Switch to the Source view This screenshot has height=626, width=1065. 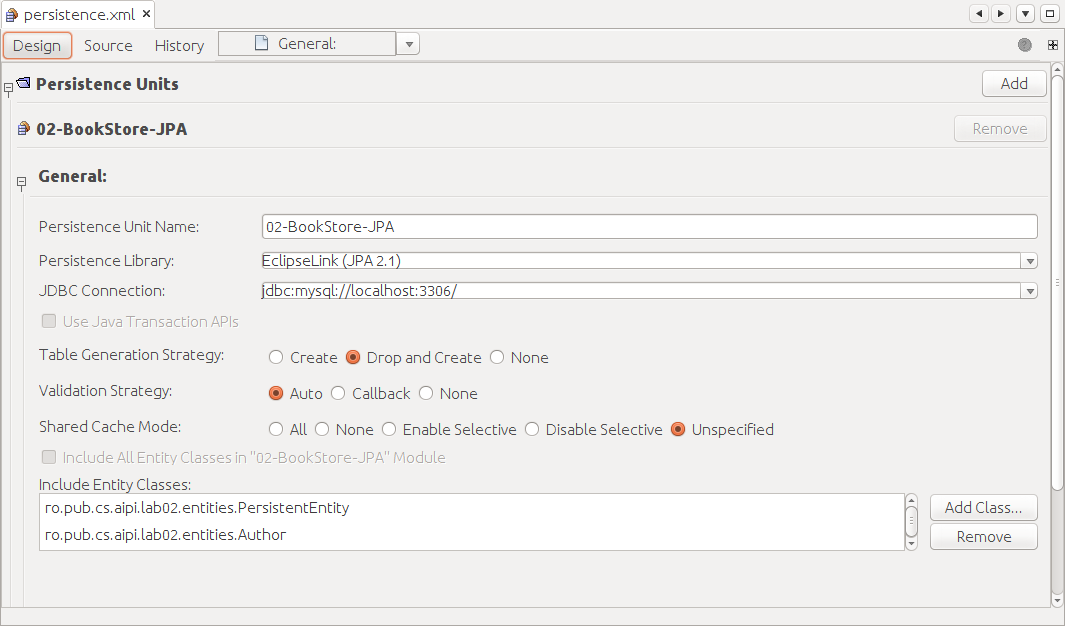click(x=108, y=45)
